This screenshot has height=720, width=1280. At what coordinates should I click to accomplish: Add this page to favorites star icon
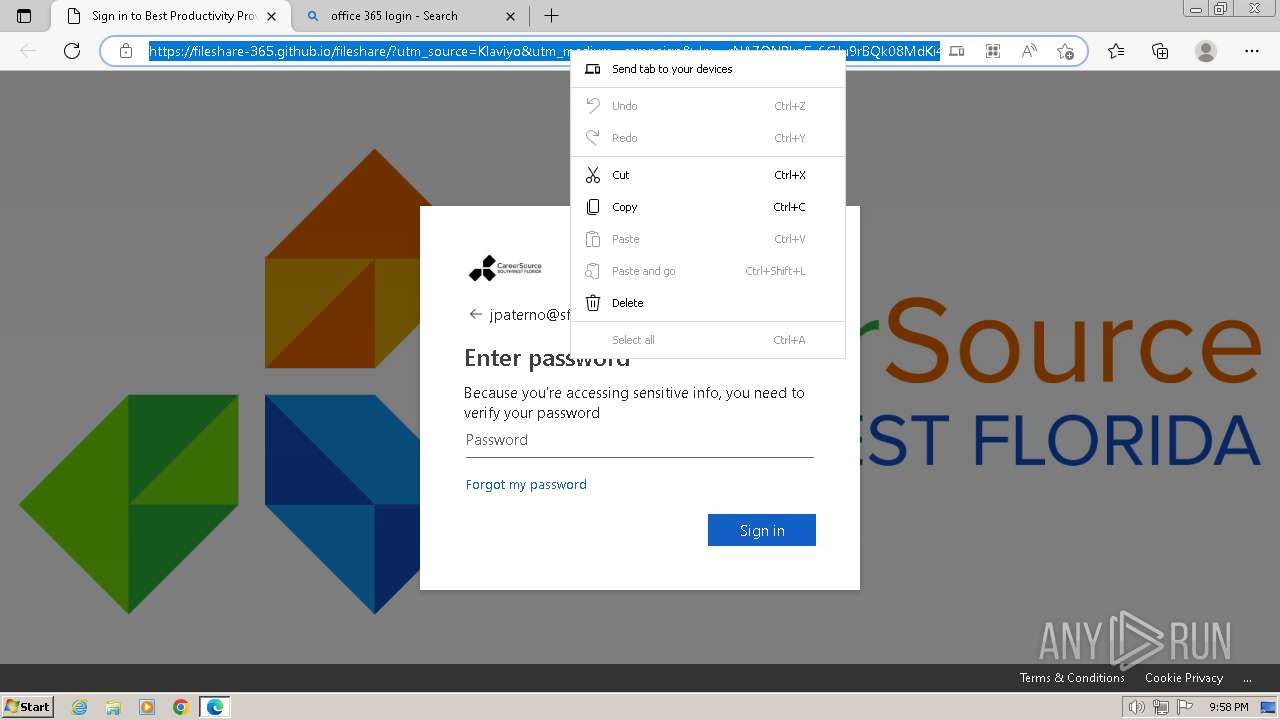coord(1065,51)
